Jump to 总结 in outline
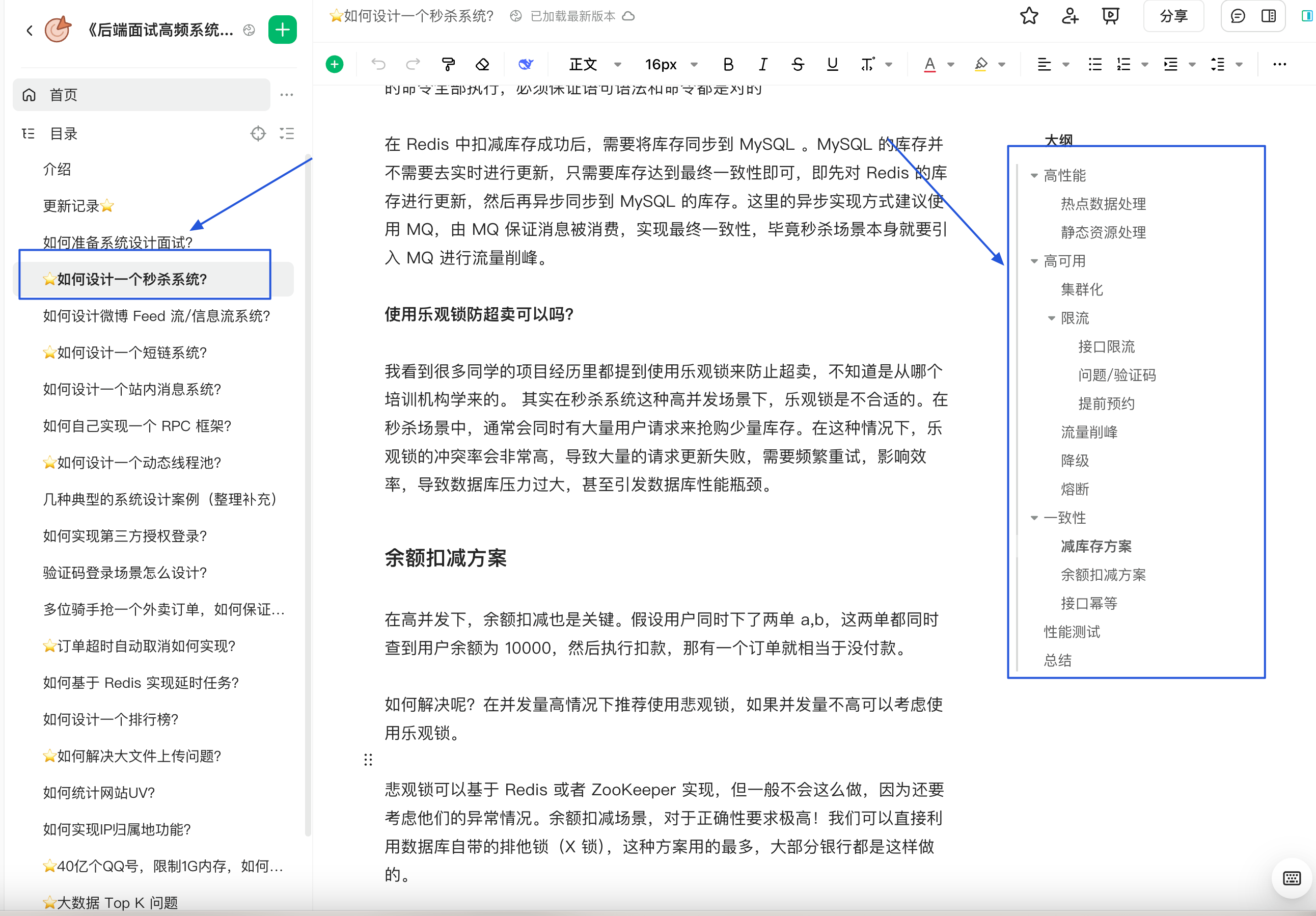This screenshot has height=916, width=1316. [x=1057, y=660]
